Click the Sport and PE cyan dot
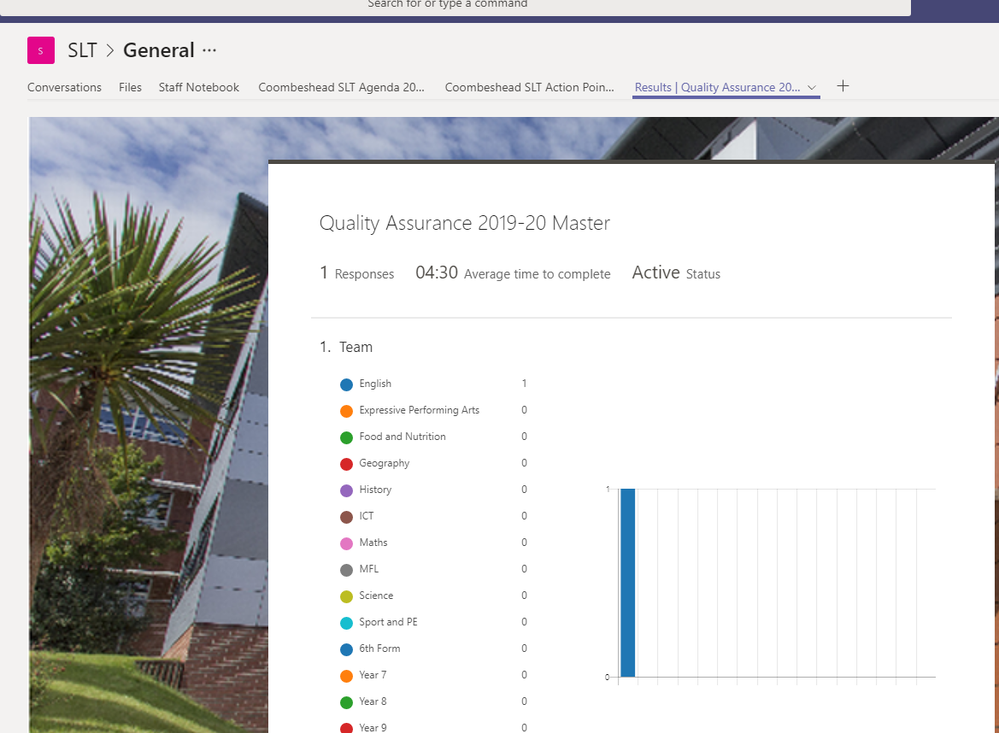Screen dimensions: 999x733 (347, 623)
